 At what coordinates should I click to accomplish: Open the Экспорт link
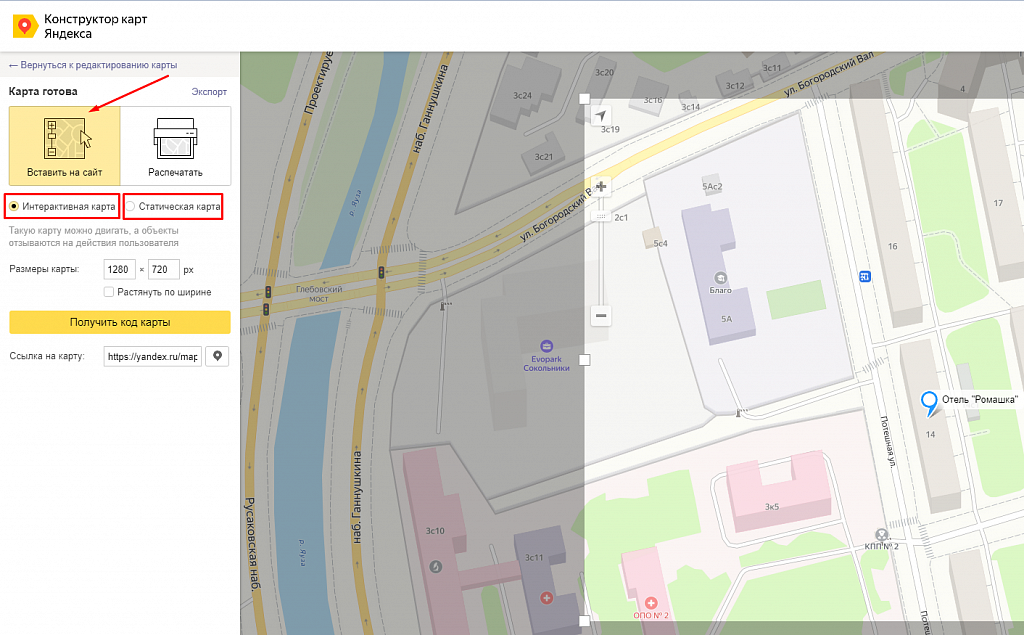[x=209, y=91]
